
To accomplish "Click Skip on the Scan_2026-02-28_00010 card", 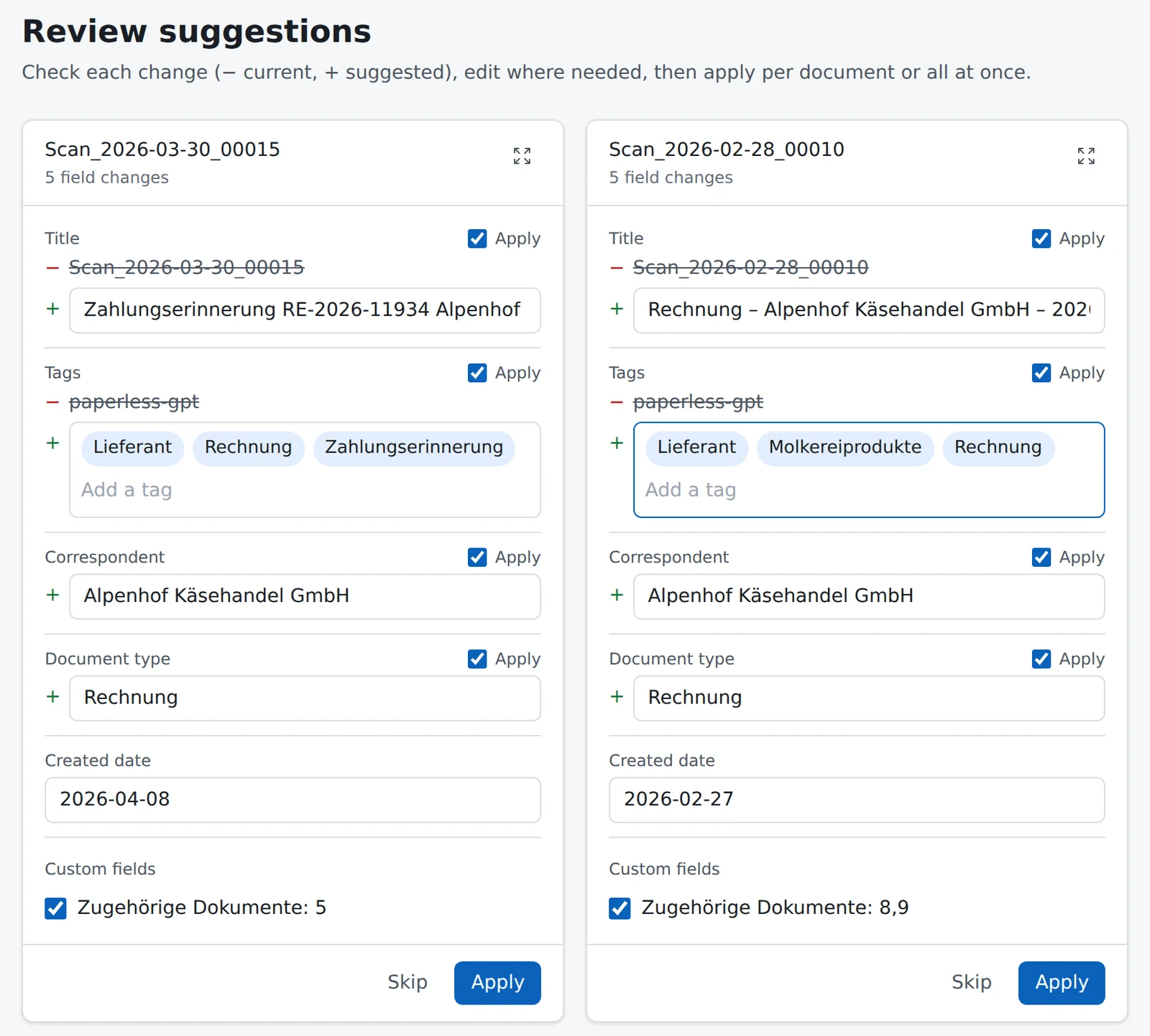I will [x=972, y=982].
